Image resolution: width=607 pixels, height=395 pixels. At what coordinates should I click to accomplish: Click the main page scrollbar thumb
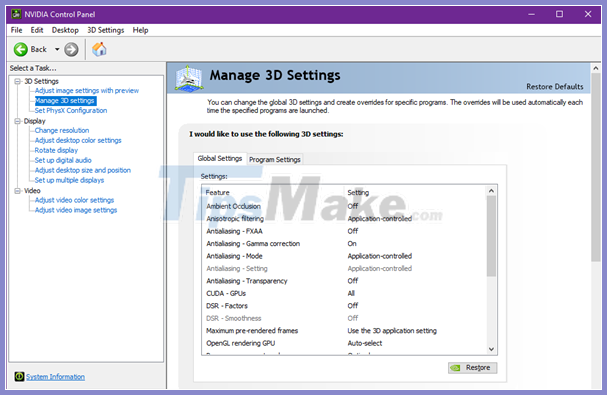(595, 168)
